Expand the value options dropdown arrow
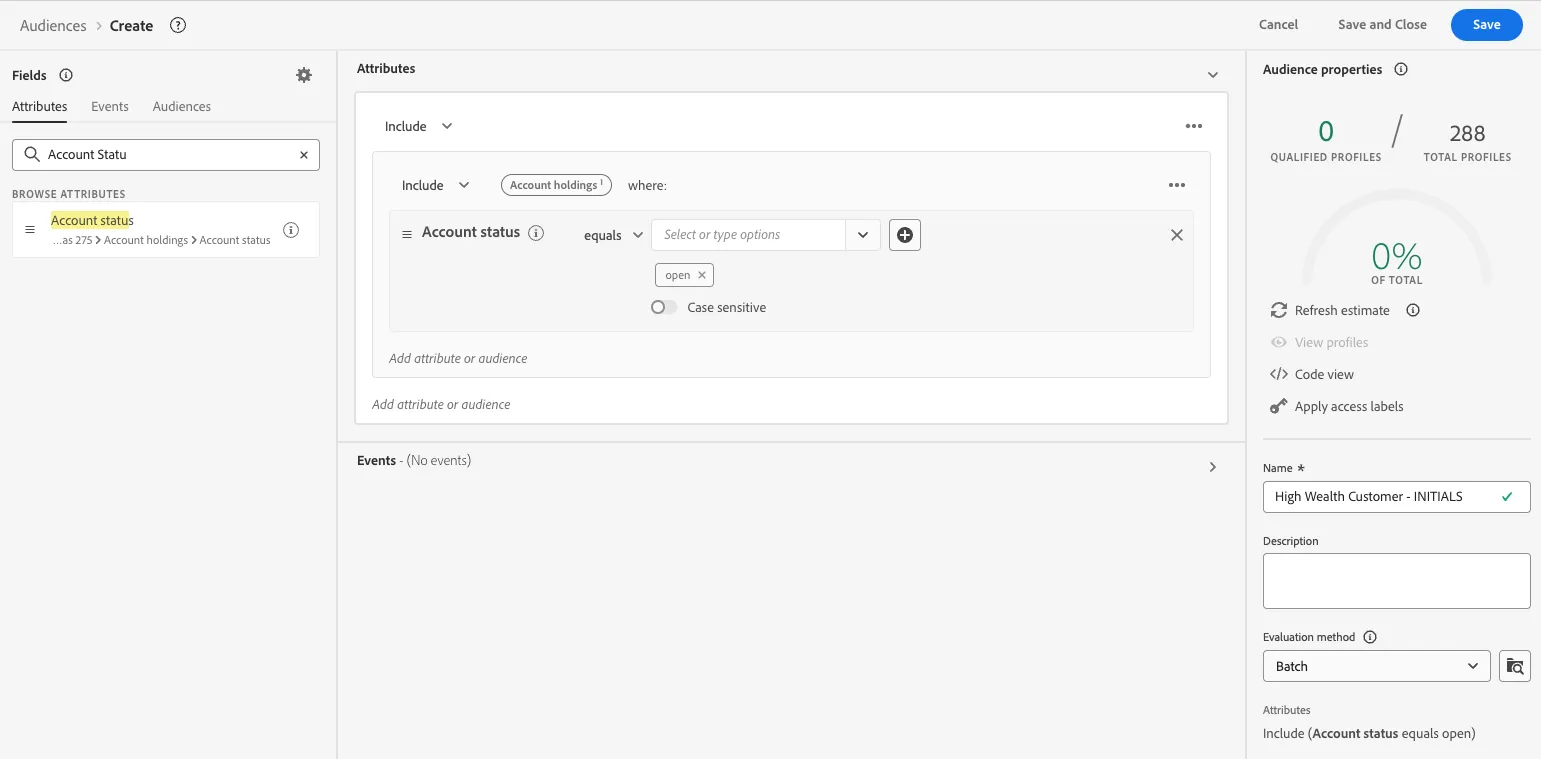Viewport: 1541px width, 759px height. click(x=863, y=235)
